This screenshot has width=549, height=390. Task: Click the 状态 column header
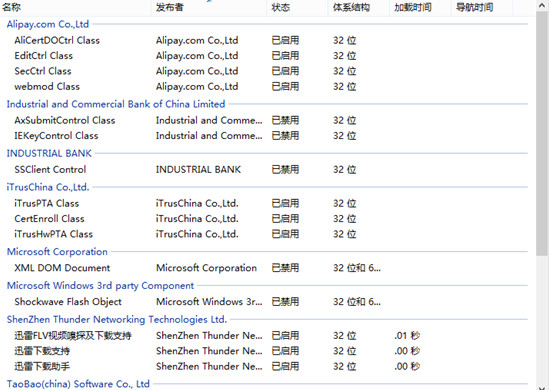click(x=297, y=7)
